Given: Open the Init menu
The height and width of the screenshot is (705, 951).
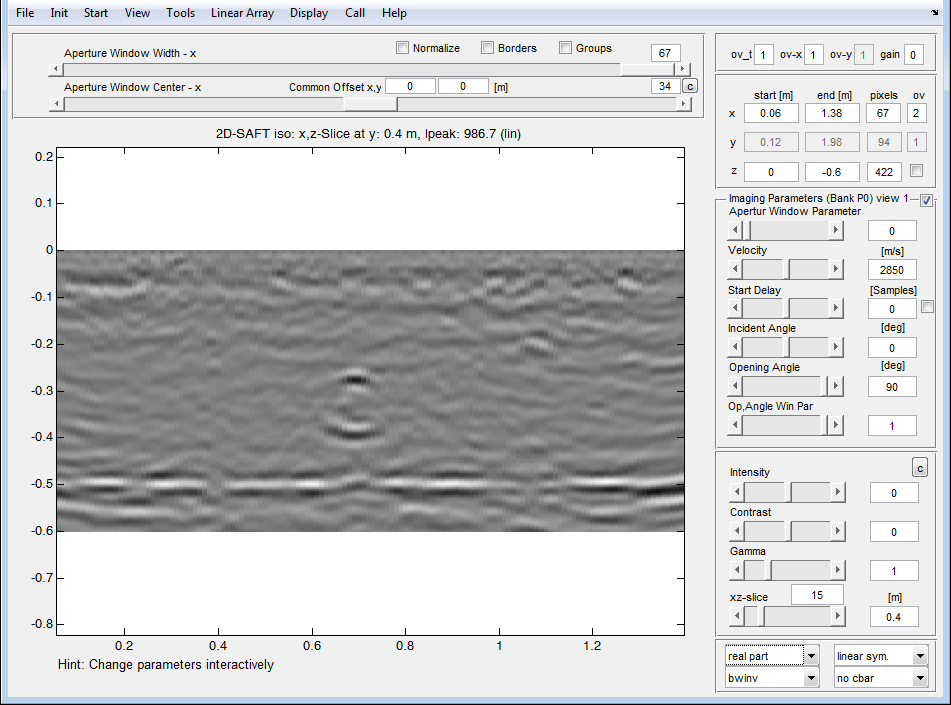Looking at the screenshot, I should (59, 13).
